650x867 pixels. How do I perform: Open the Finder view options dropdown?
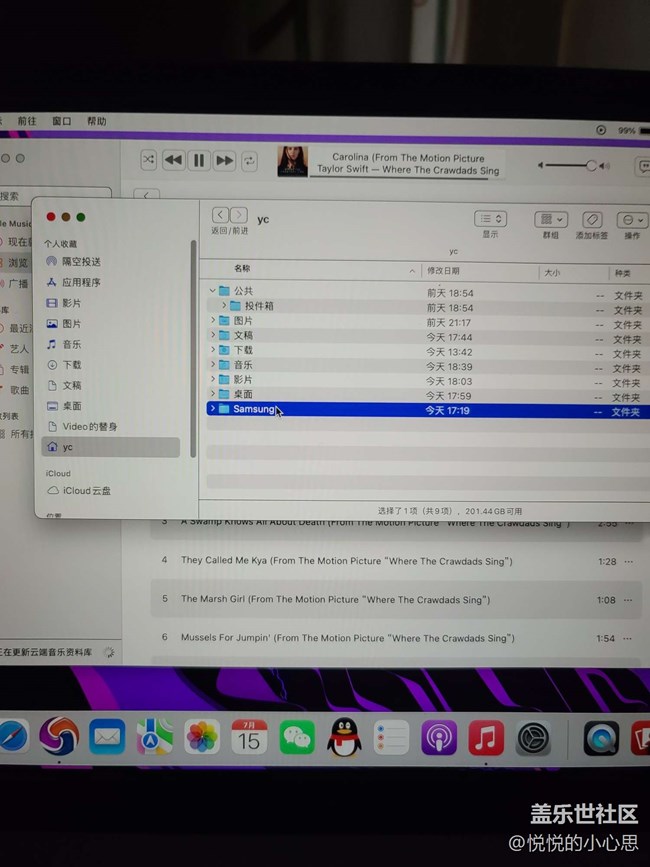490,219
